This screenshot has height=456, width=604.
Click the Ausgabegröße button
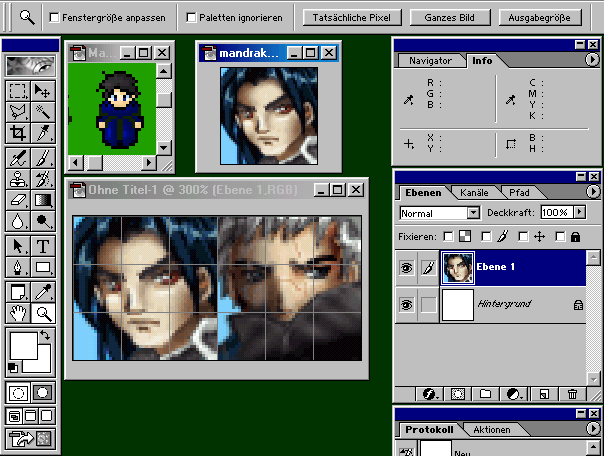[539, 18]
